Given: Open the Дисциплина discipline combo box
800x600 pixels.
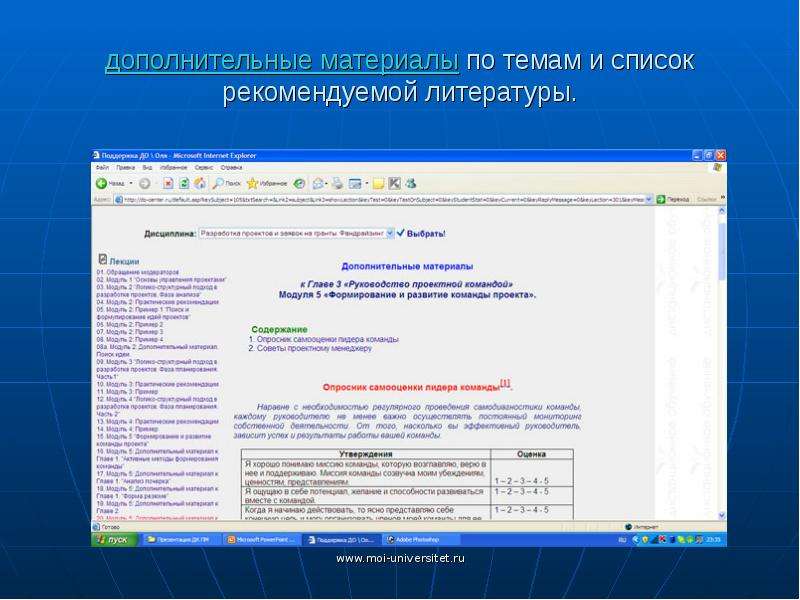Looking at the screenshot, I should pyautogui.click(x=296, y=233).
